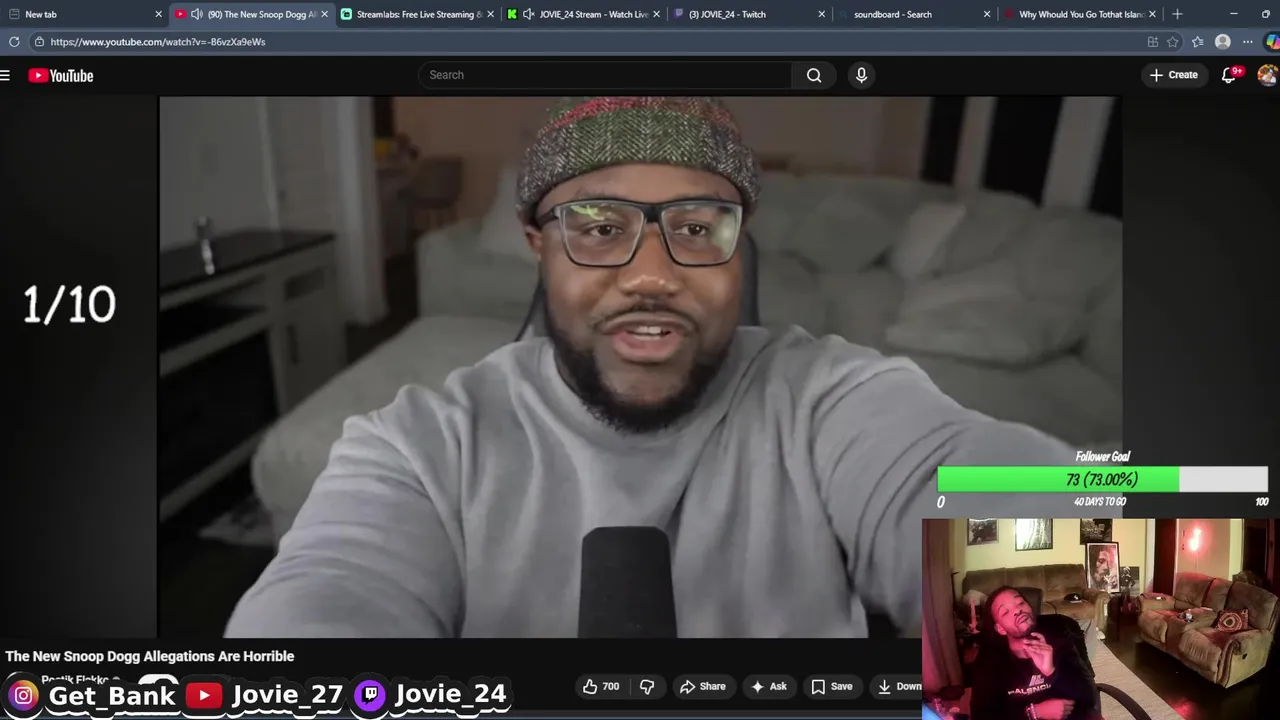Close the Streamlabs tab
The height and width of the screenshot is (720, 1280).
tap(490, 14)
